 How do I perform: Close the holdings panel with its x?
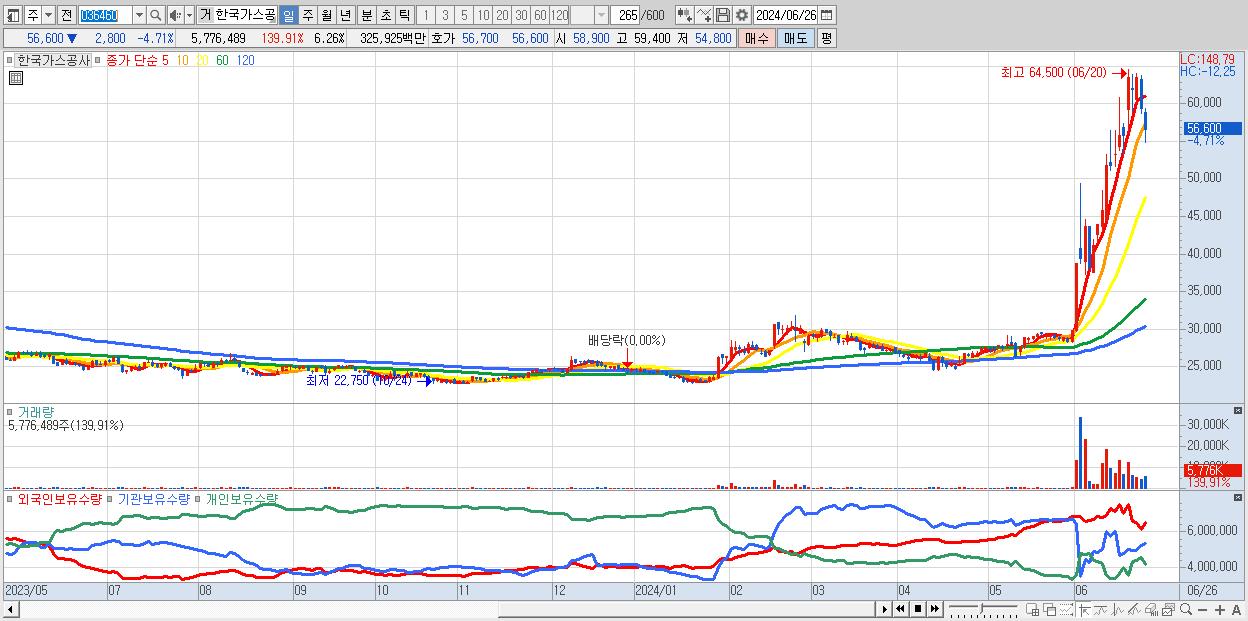point(1238,497)
